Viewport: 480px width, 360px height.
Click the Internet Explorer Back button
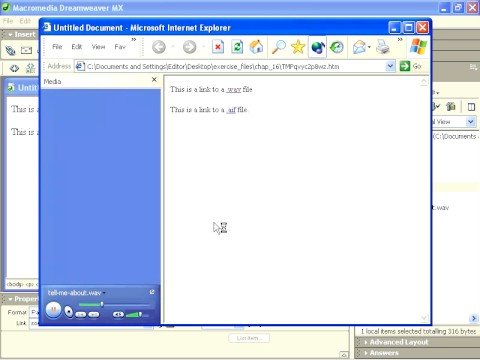(159, 47)
